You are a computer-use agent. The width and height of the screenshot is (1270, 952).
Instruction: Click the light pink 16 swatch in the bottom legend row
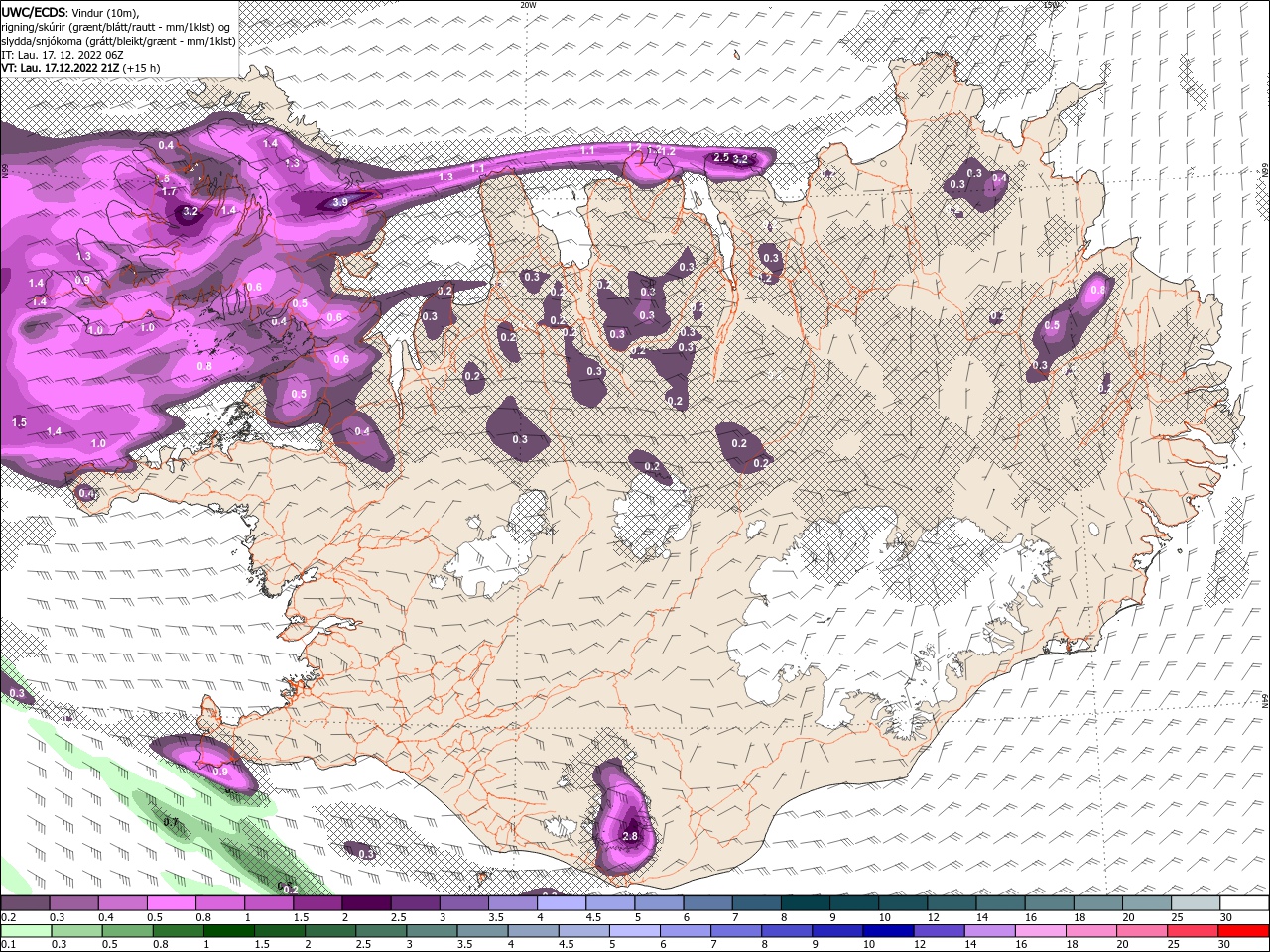(x=1041, y=931)
